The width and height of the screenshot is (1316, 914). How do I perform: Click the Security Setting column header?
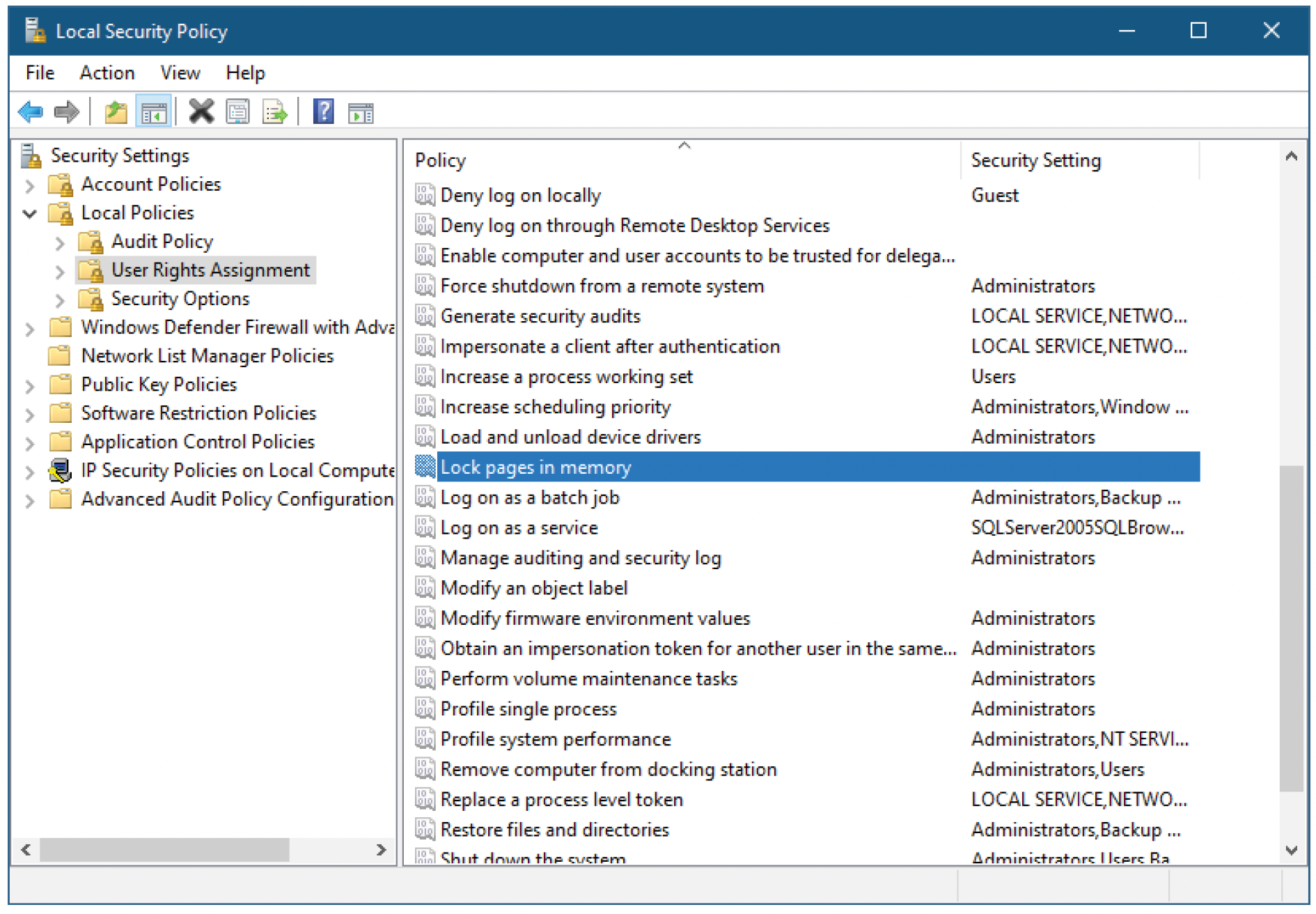(1080, 160)
